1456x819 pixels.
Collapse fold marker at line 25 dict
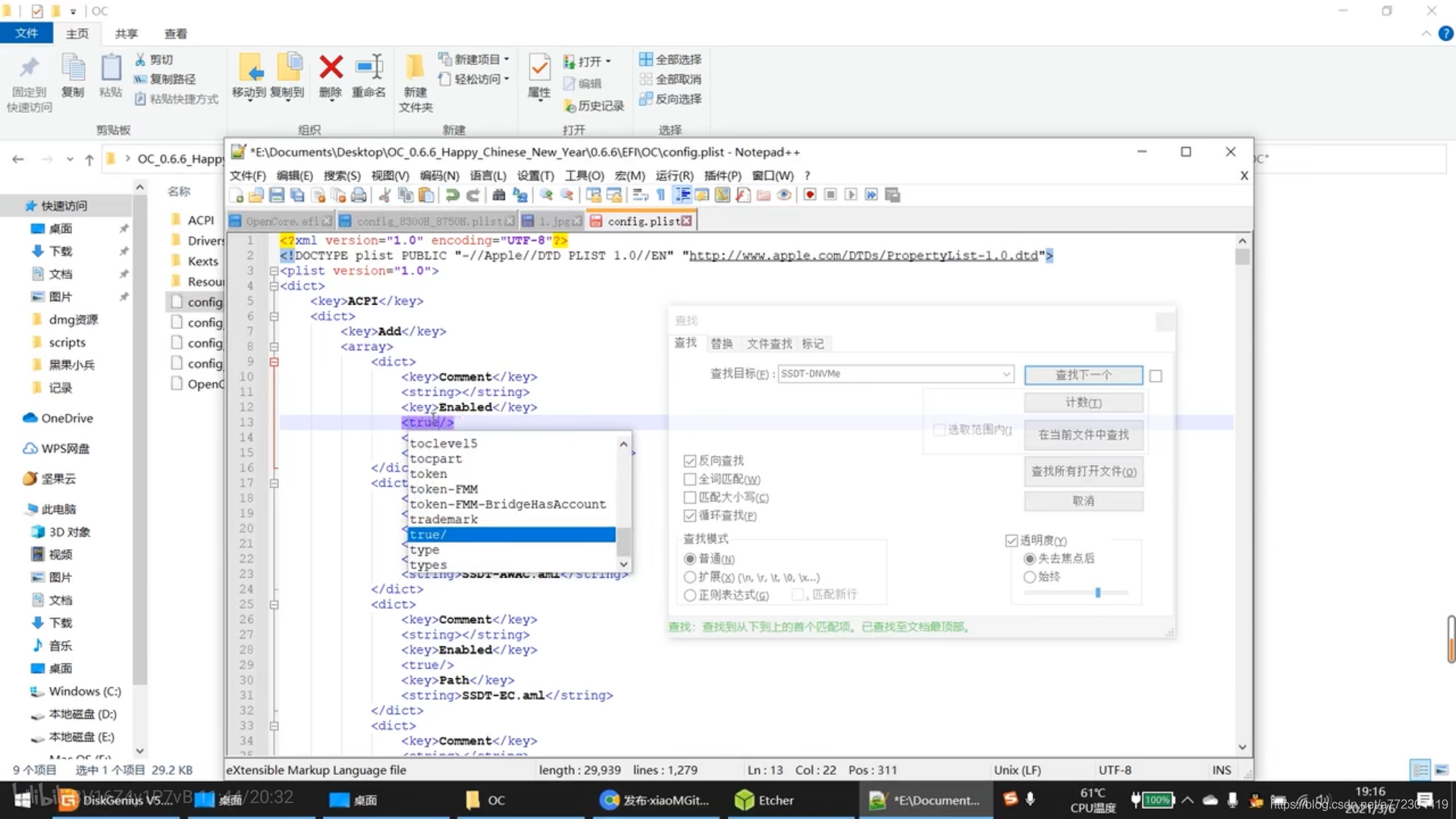[x=274, y=604]
